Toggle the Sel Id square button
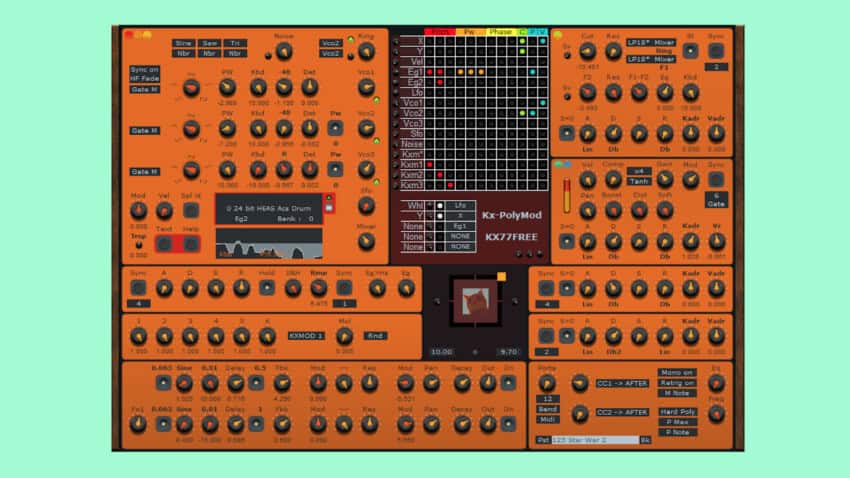 pyautogui.click(x=190, y=210)
